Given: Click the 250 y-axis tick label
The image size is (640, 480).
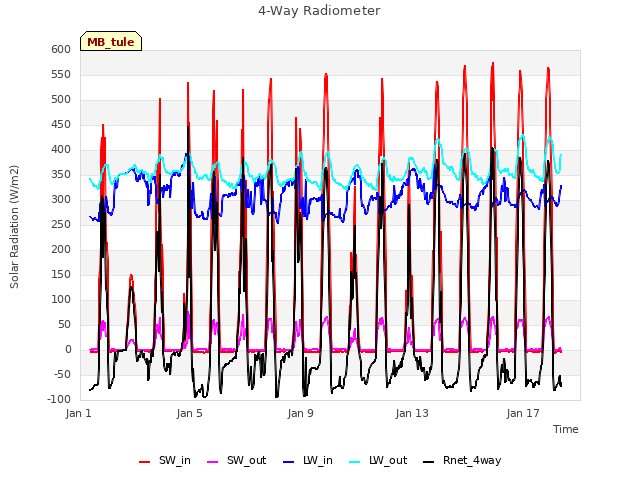Looking at the screenshot, I should coord(61,224).
